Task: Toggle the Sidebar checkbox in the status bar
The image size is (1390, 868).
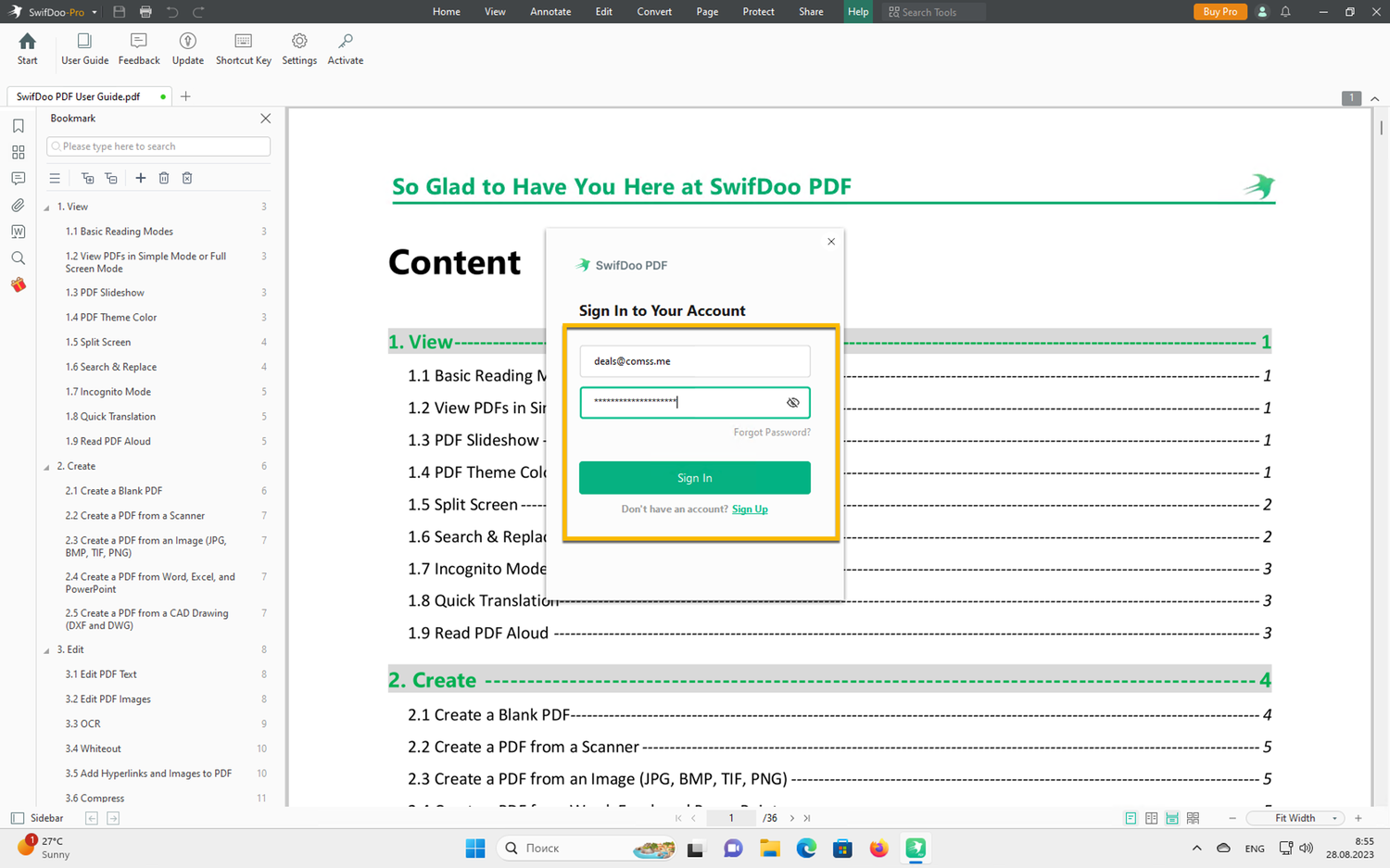Action: pos(17,818)
